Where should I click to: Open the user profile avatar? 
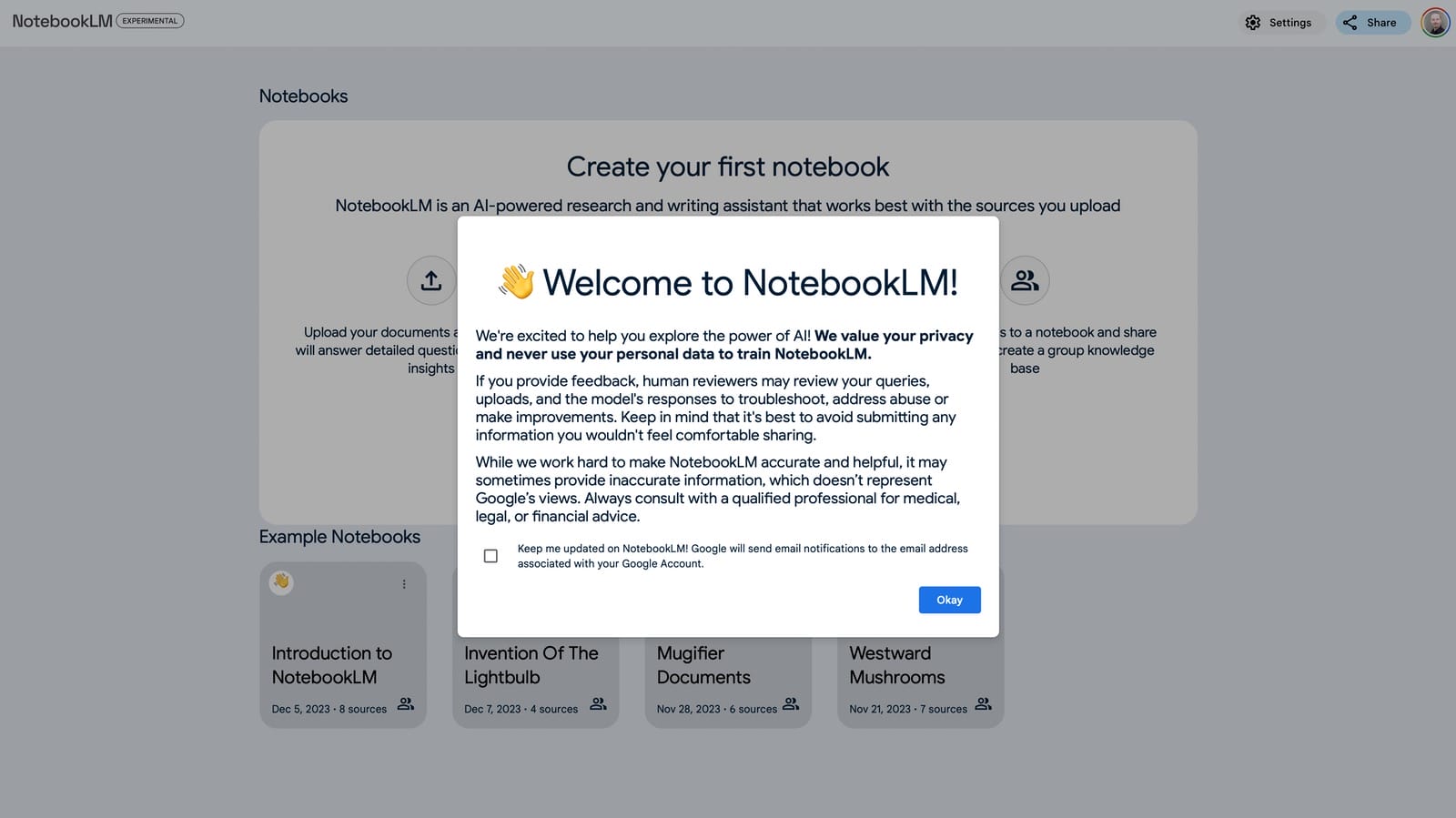click(x=1435, y=23)
